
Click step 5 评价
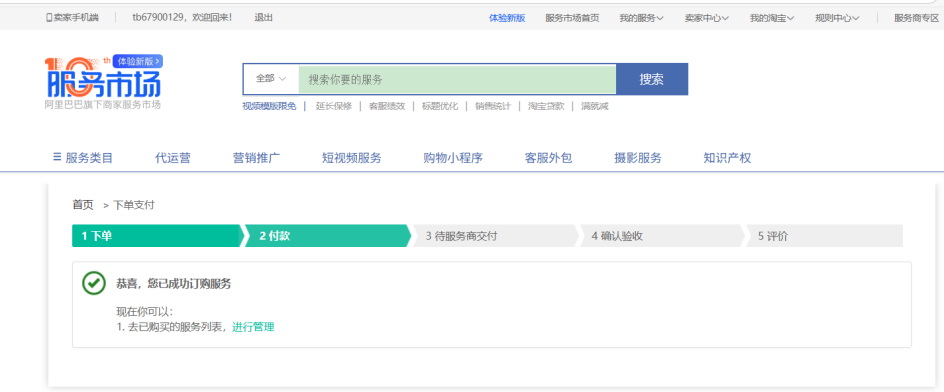[x=824, y=236]
